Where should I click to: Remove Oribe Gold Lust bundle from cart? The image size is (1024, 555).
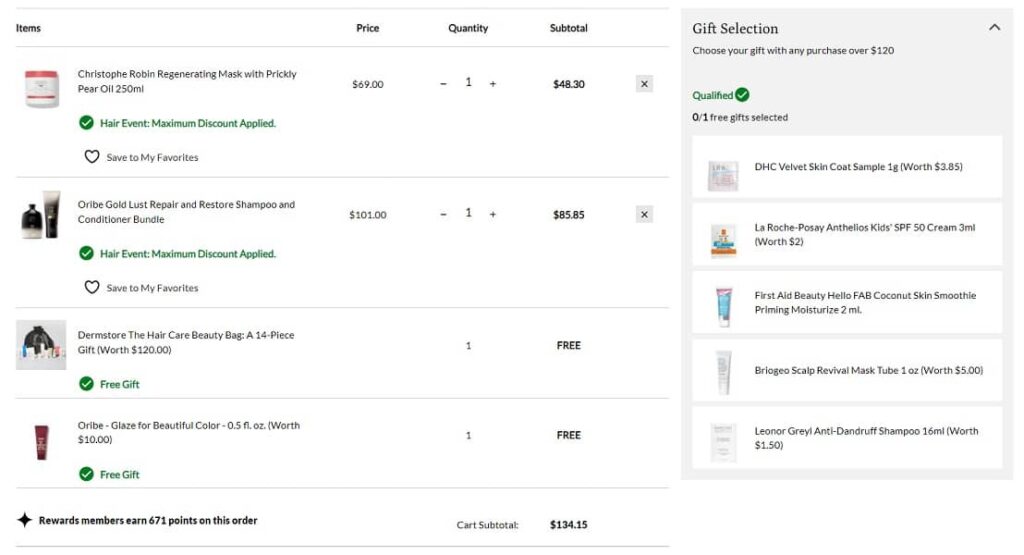pyautogui.click(x=644, y=214)
